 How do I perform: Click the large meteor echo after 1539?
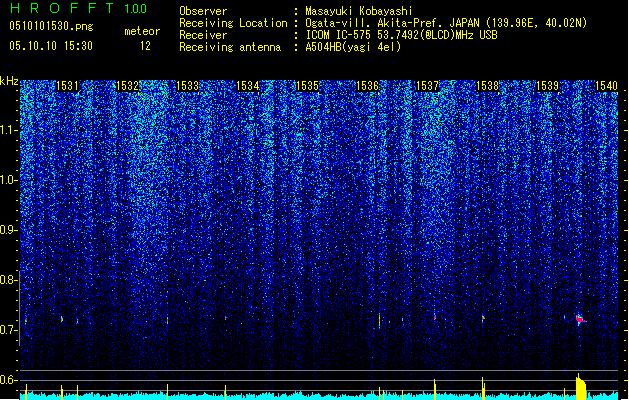(580, 319)
